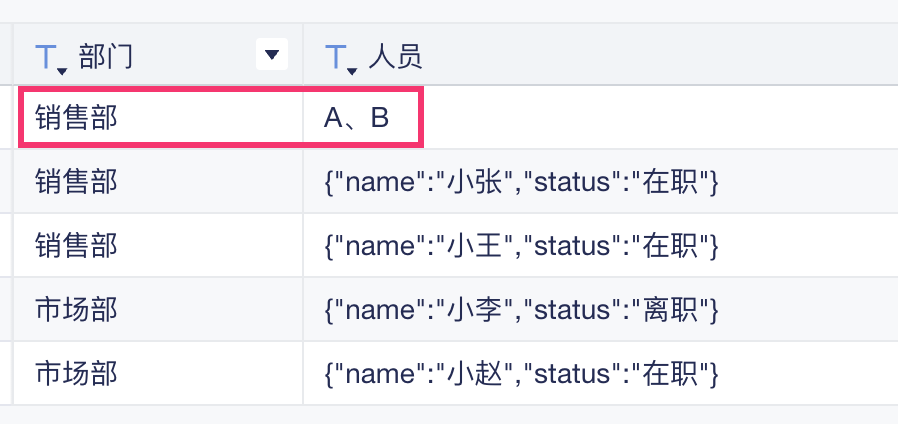Screen dimensions: 898x424
Task: Click the row gutter left of 小王 row
Action: point(6,246)
